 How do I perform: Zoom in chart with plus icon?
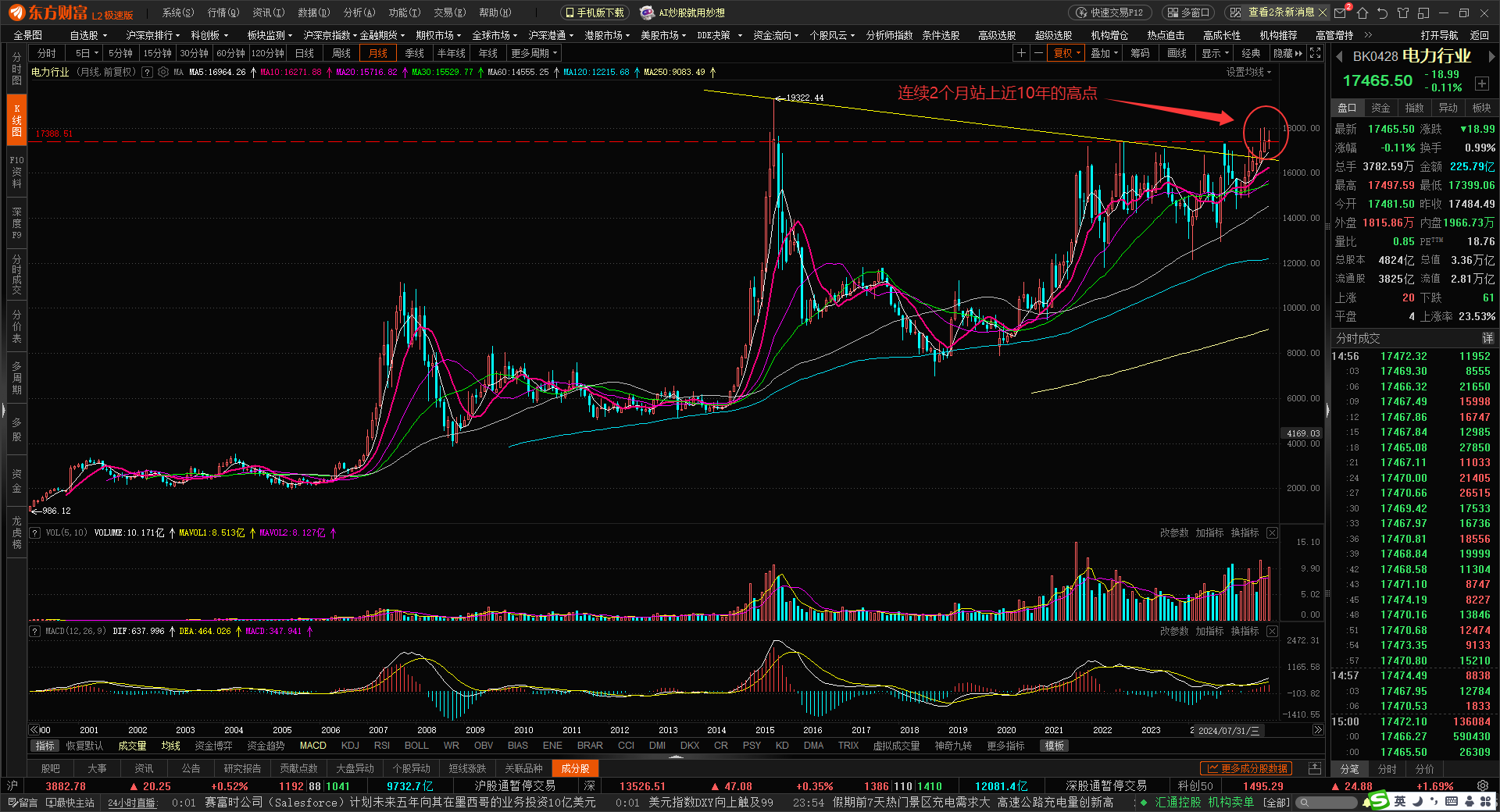click(x=1021, y=53)
